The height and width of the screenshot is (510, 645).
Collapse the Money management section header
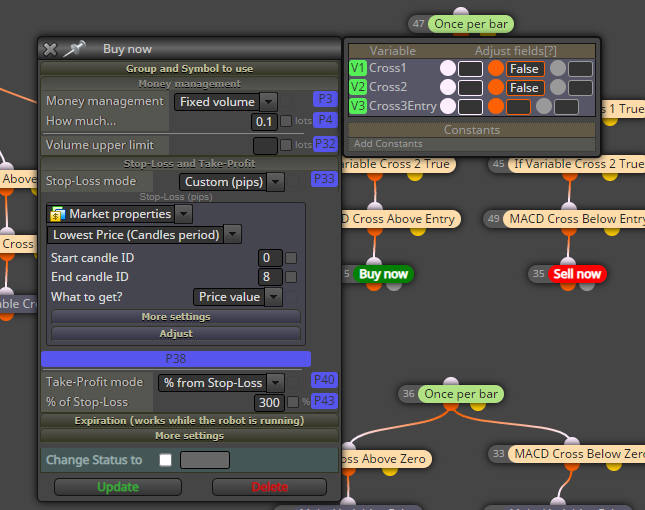[189, 84]
